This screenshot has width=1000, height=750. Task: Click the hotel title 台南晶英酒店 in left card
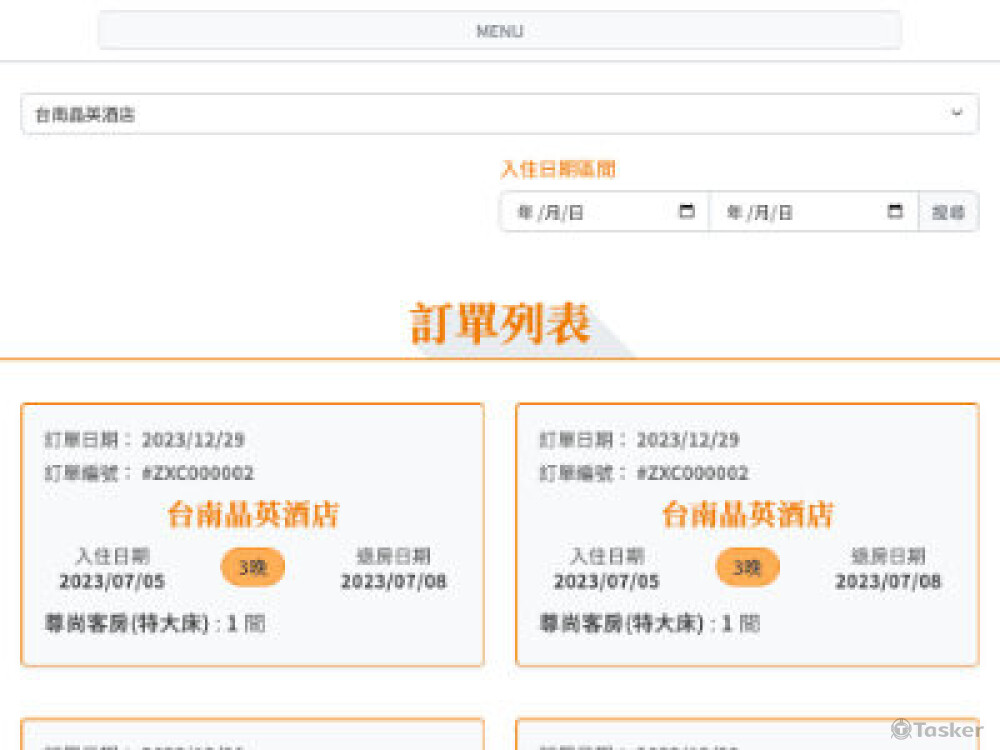pos(253,514)
